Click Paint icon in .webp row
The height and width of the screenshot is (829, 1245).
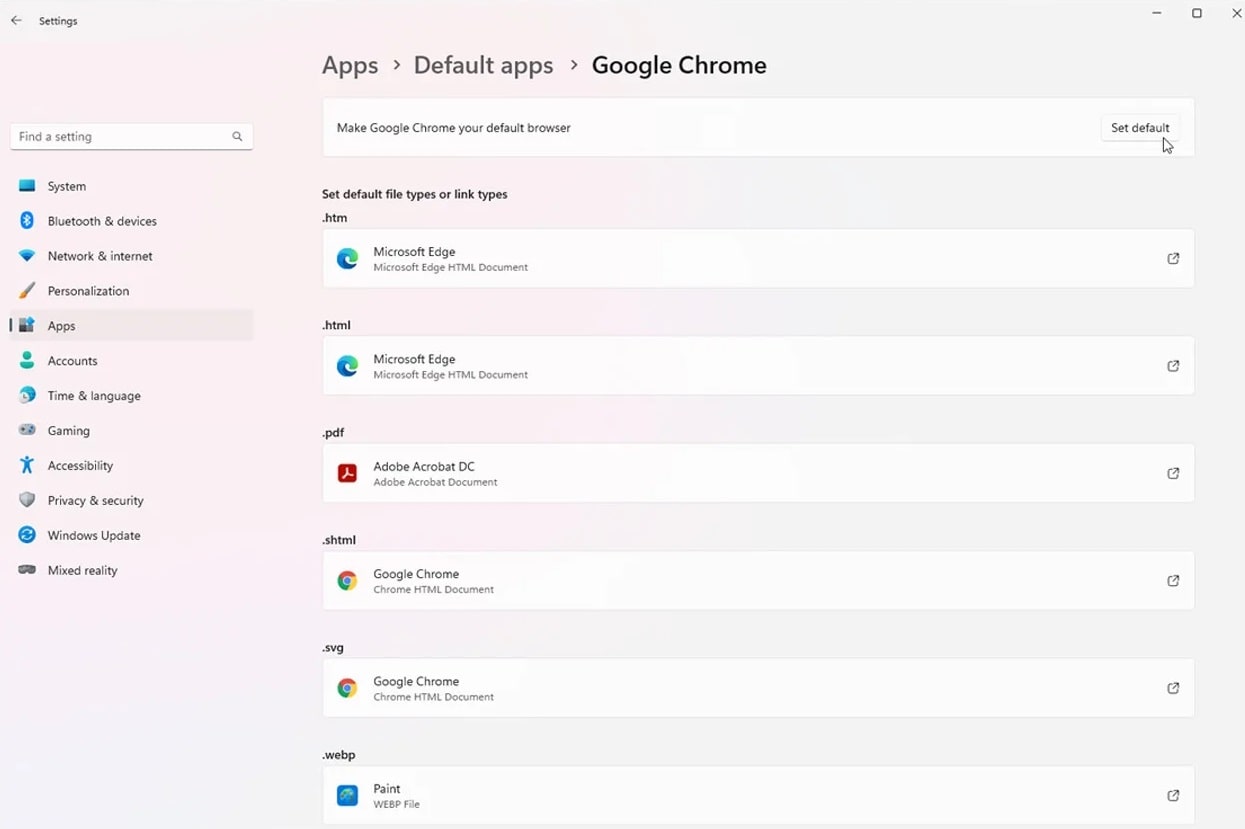pos(347,796)
